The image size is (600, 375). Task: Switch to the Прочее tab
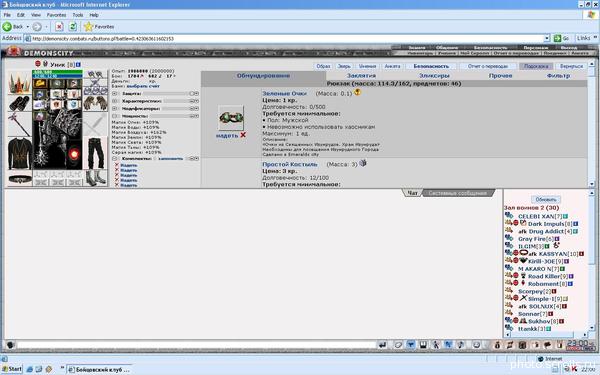[500, 76]
